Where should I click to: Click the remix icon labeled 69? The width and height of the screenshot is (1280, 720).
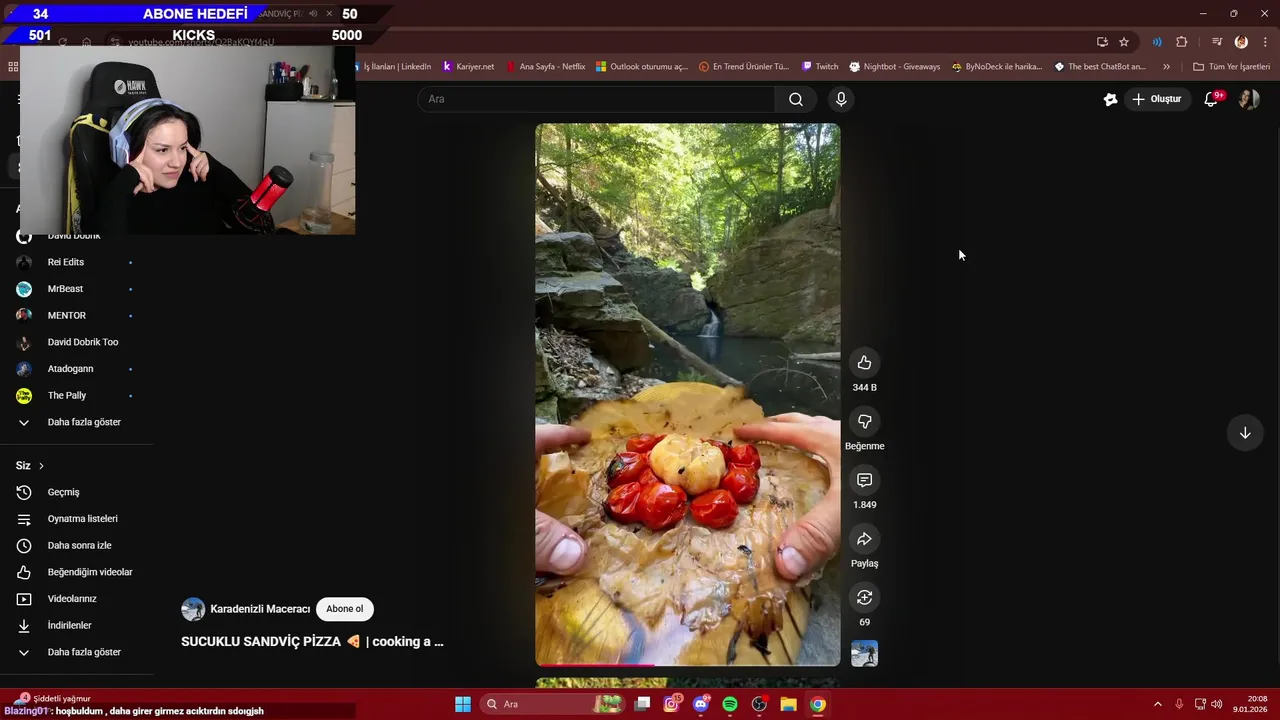tap(864, 597)
